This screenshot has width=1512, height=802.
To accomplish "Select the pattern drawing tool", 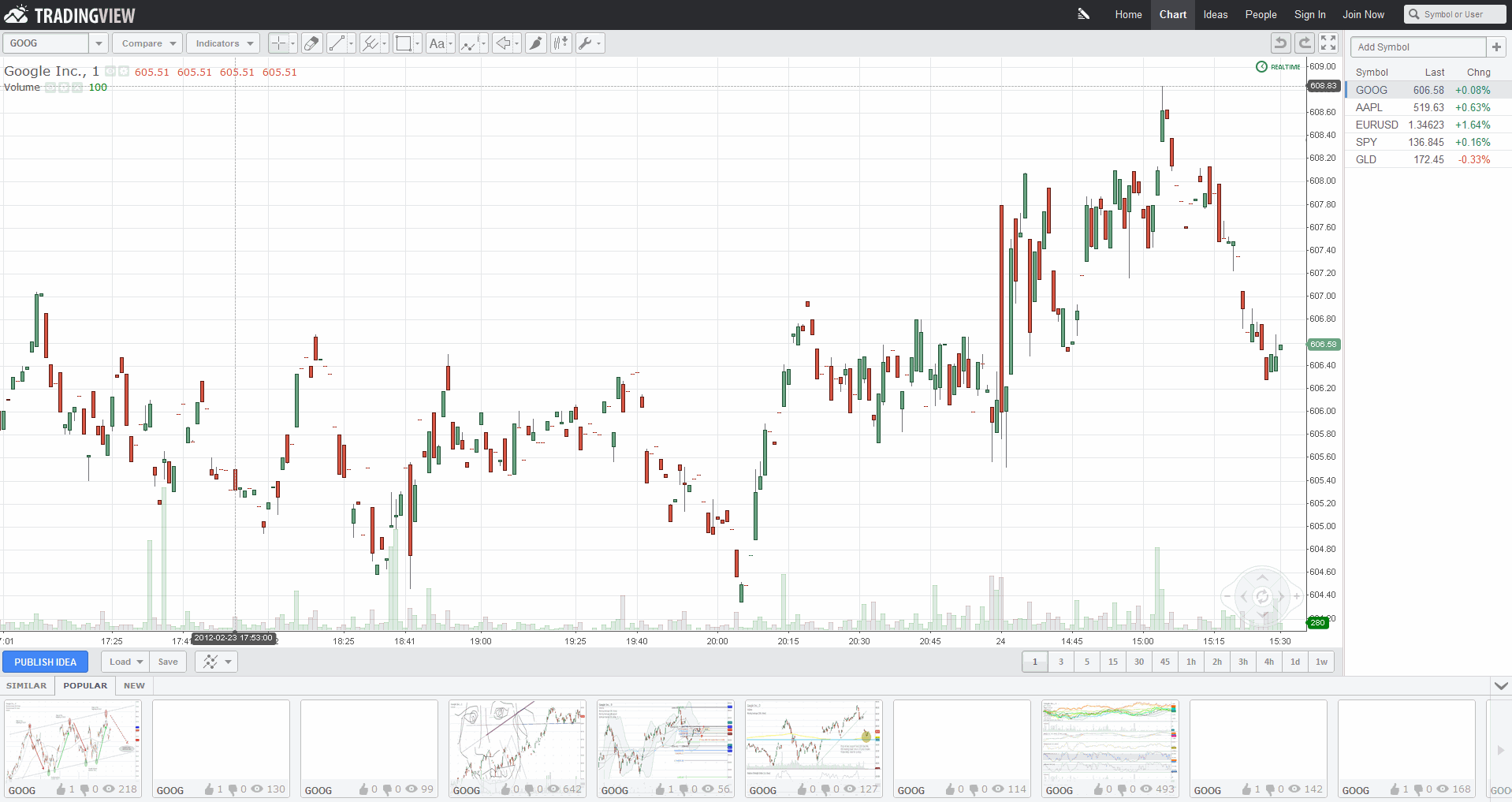I will tap(470, 43).
